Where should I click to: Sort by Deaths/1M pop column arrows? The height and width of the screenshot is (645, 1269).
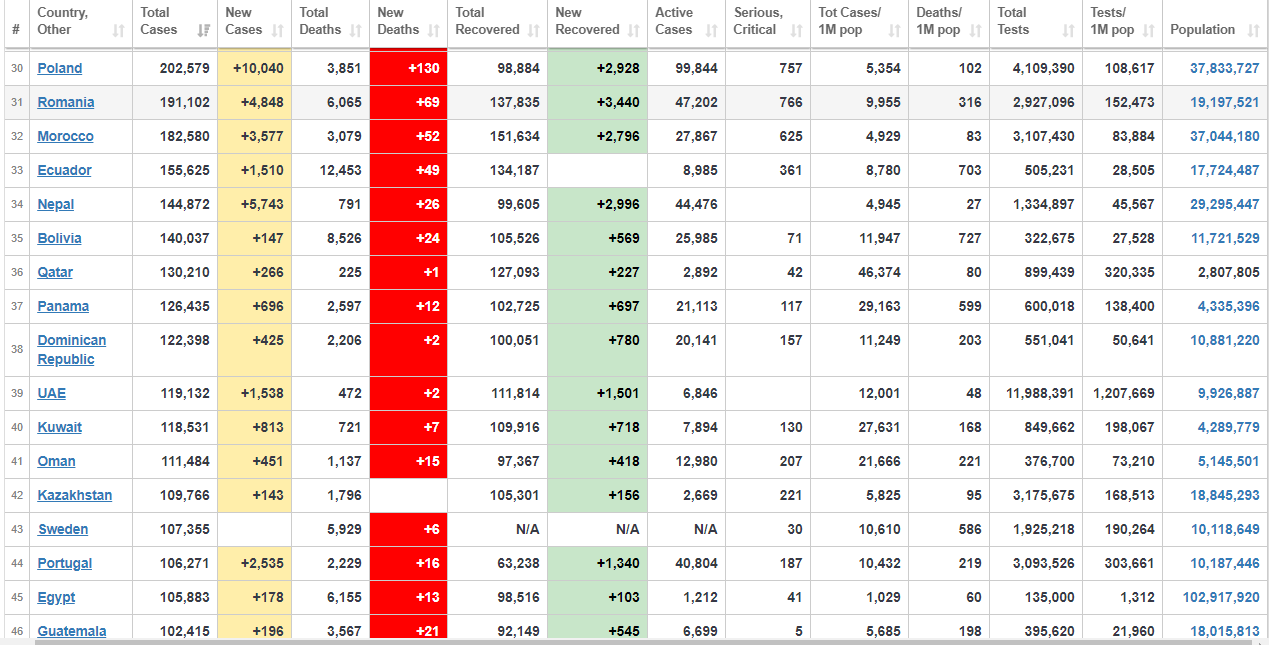pyautogui.click(x=977, y=31)
